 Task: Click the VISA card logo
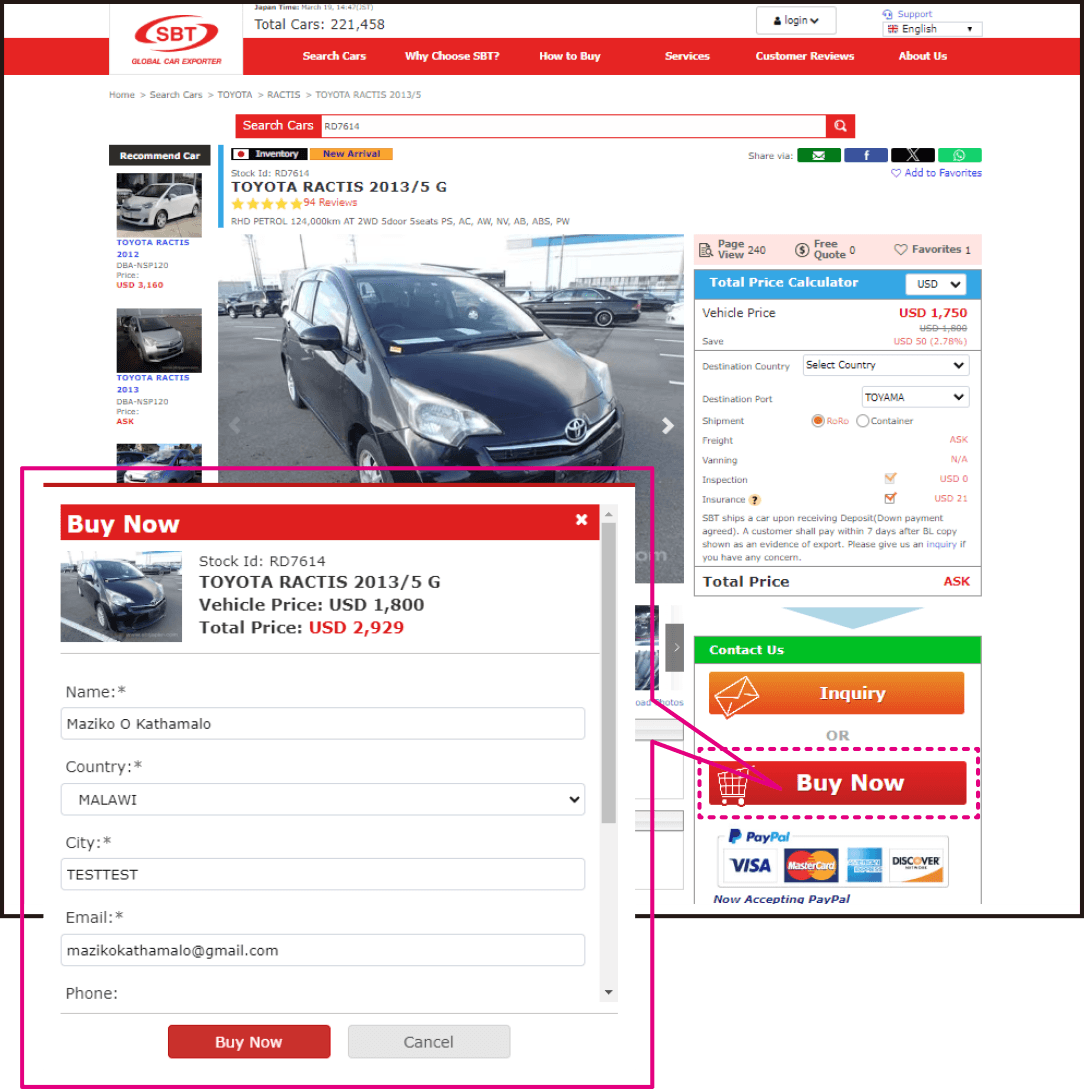tap(750, 865)
